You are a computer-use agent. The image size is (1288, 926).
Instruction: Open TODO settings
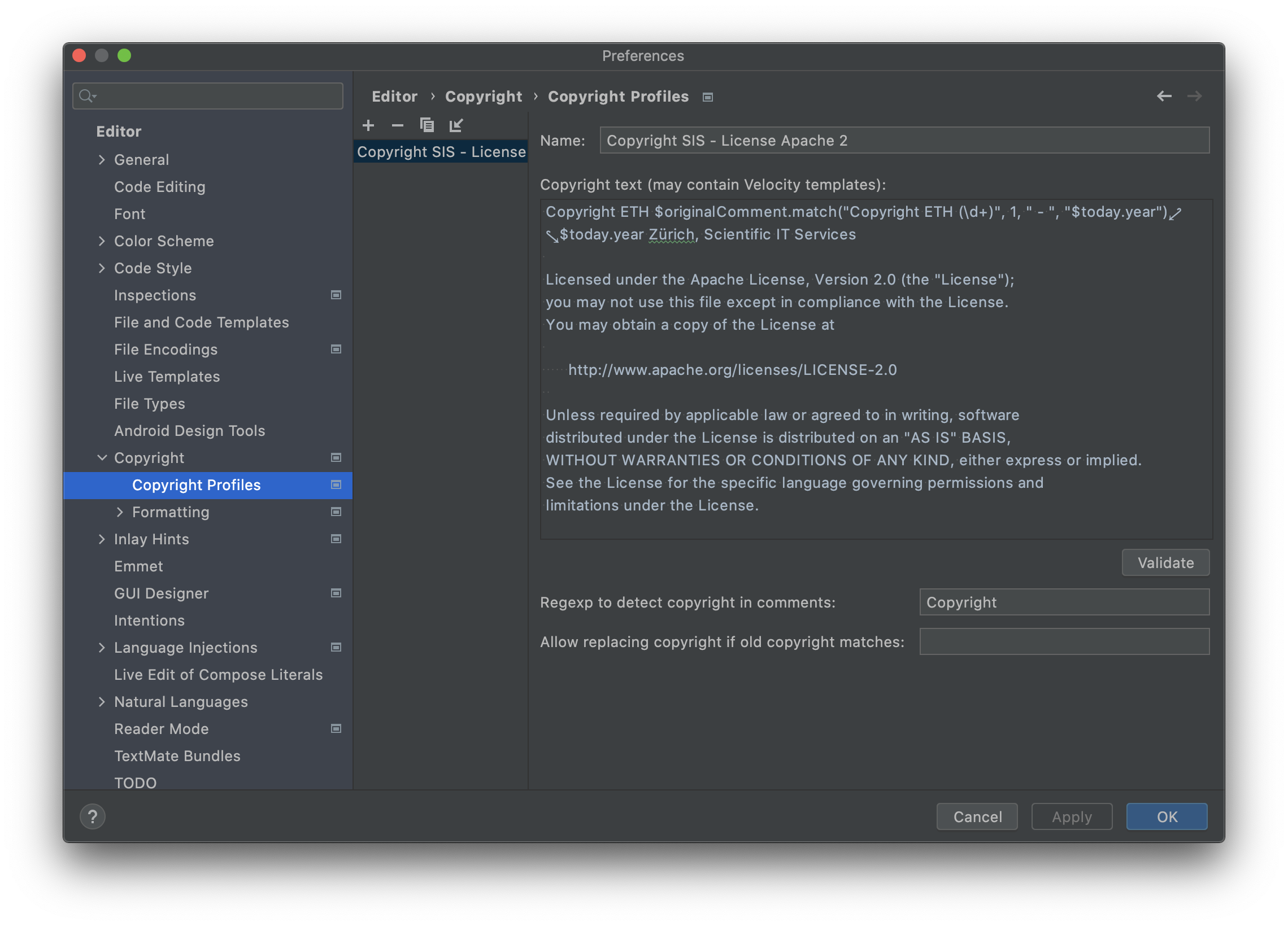[135, 783]
